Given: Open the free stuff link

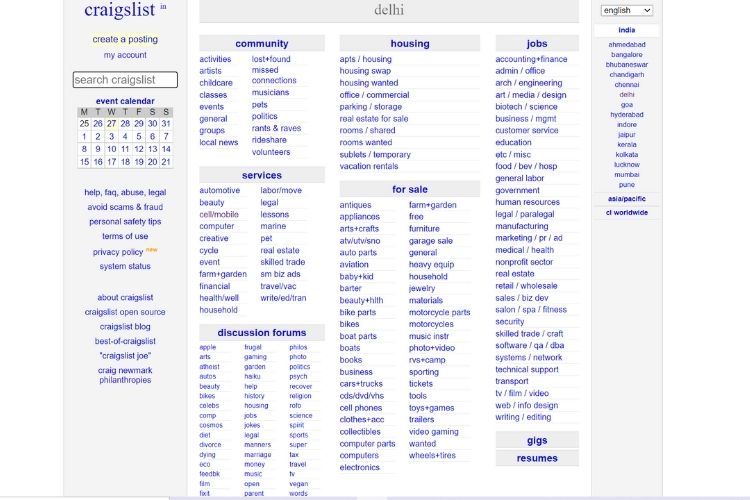Looking at the screenshot, I should (416, 217).
